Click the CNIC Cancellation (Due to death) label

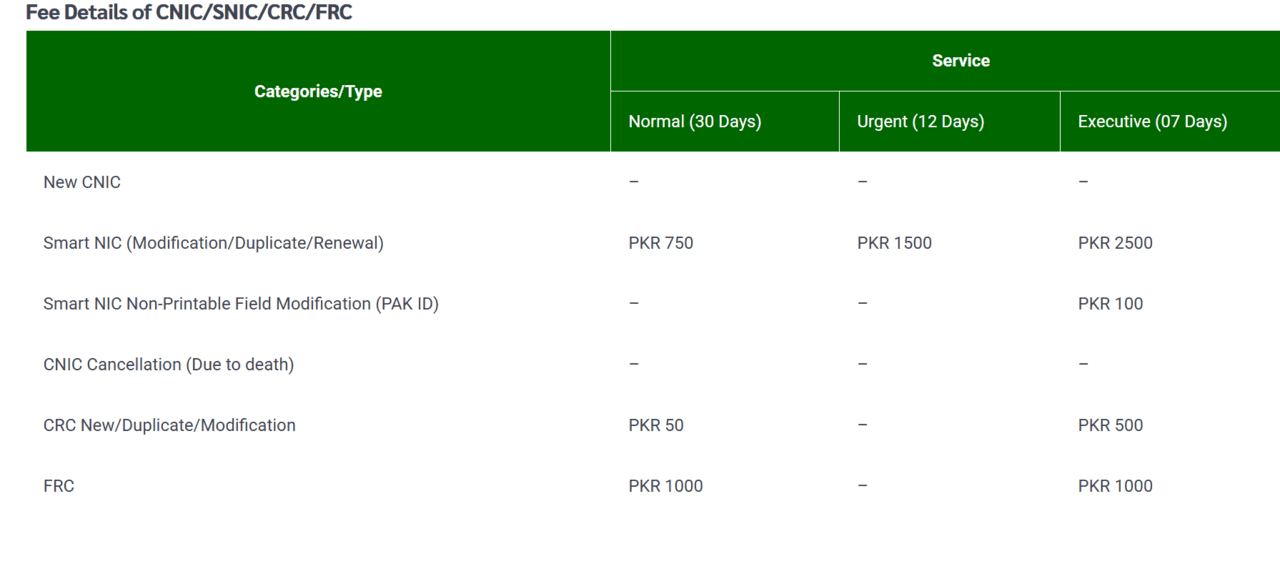click(168, 365)
